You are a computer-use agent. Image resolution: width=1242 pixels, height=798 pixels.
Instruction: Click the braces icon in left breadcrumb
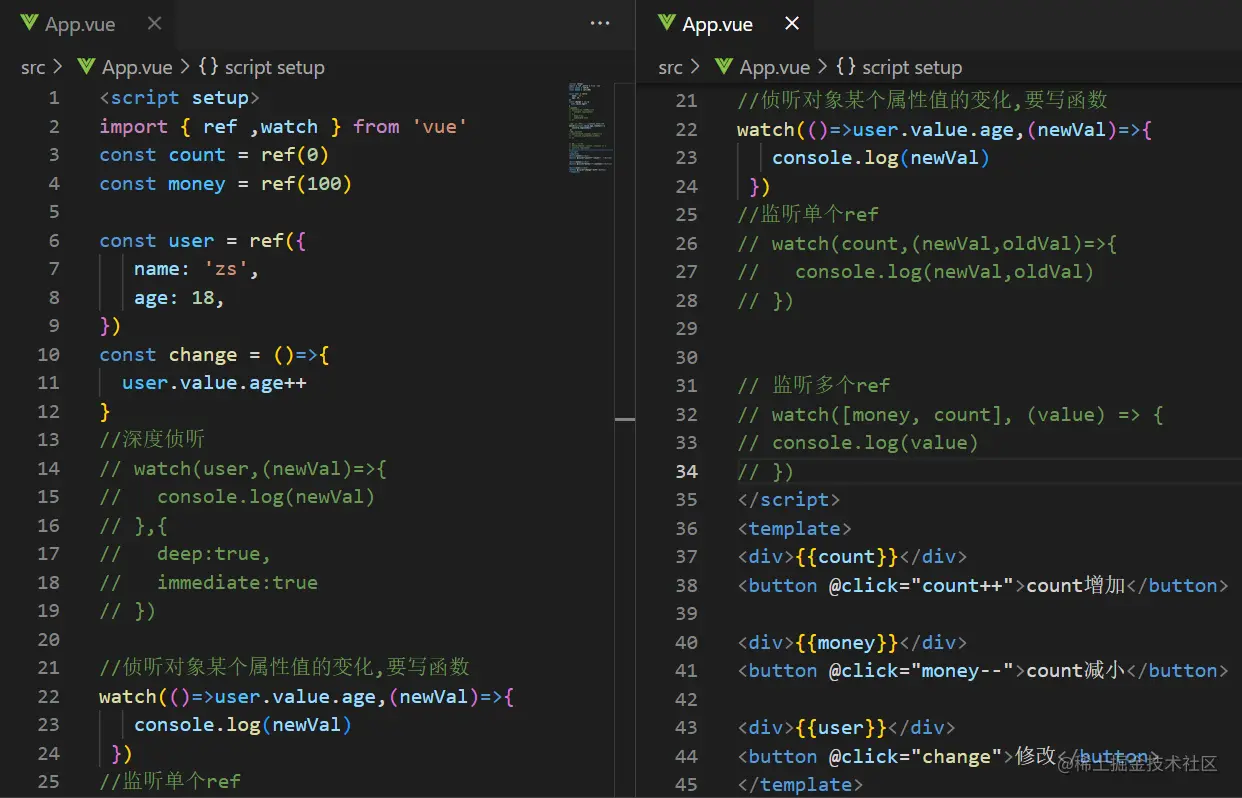pos(208,67)
